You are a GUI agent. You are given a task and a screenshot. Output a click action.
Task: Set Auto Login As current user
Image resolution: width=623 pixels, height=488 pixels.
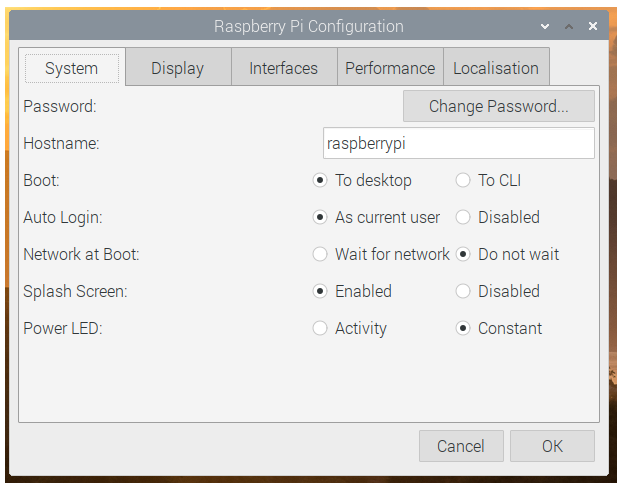click(320, 217)
